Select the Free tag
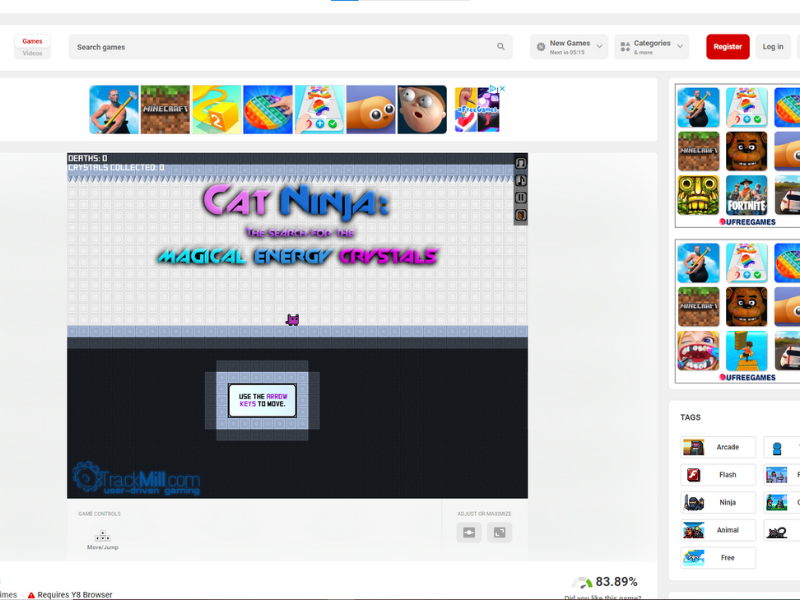 [x=718, y=558]
